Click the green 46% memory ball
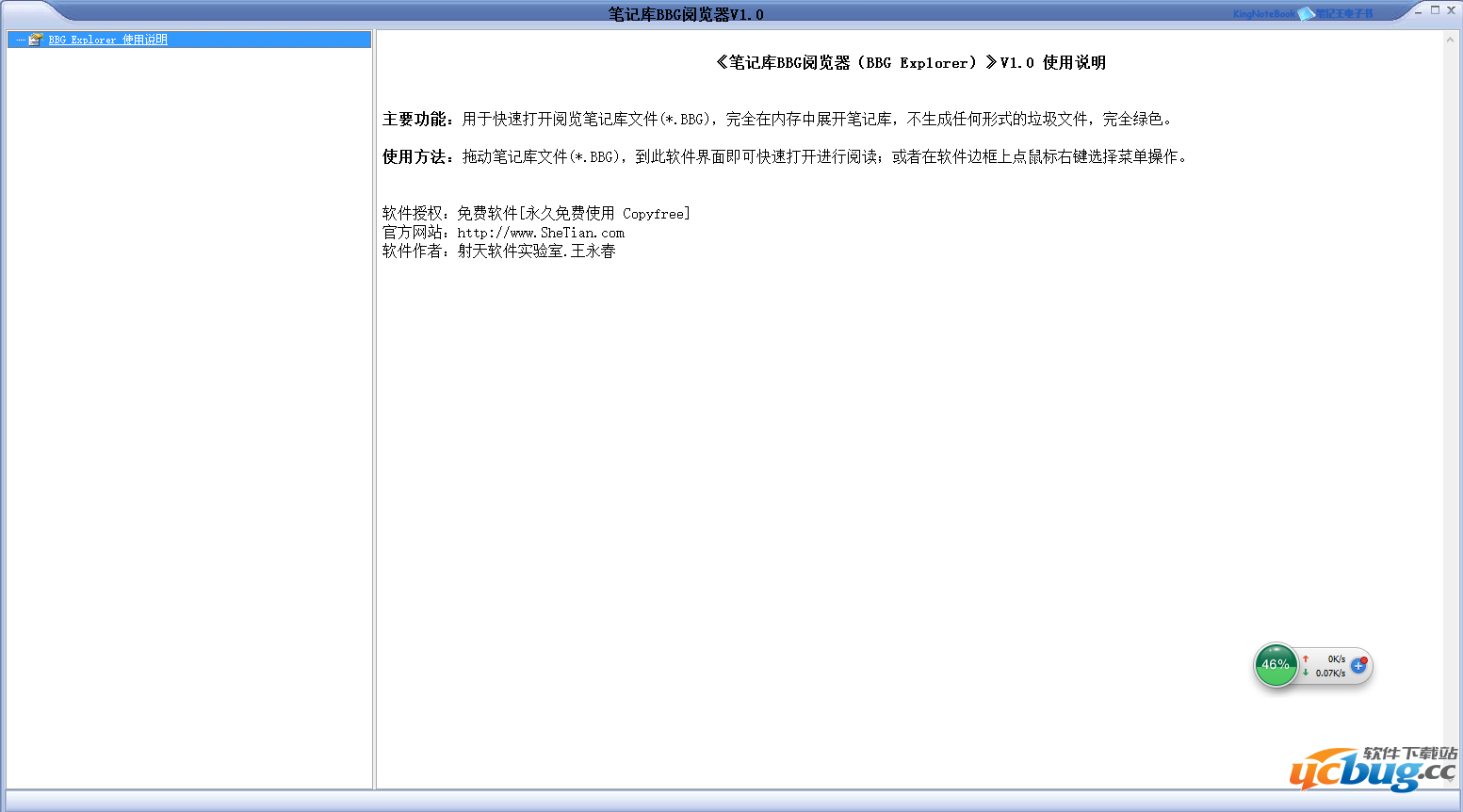1463x812 pixels. click(1276, 665)
